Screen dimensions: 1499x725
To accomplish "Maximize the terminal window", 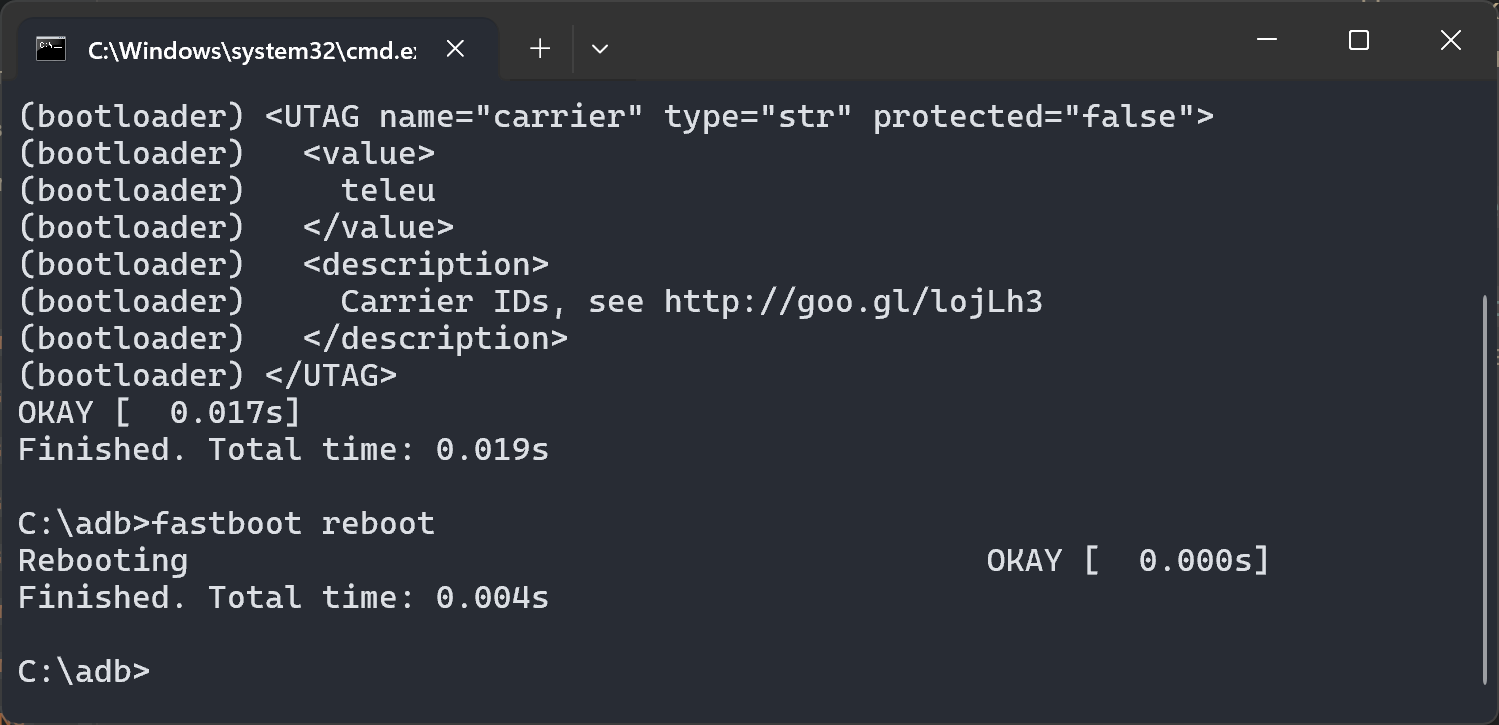I will 1358,40.
